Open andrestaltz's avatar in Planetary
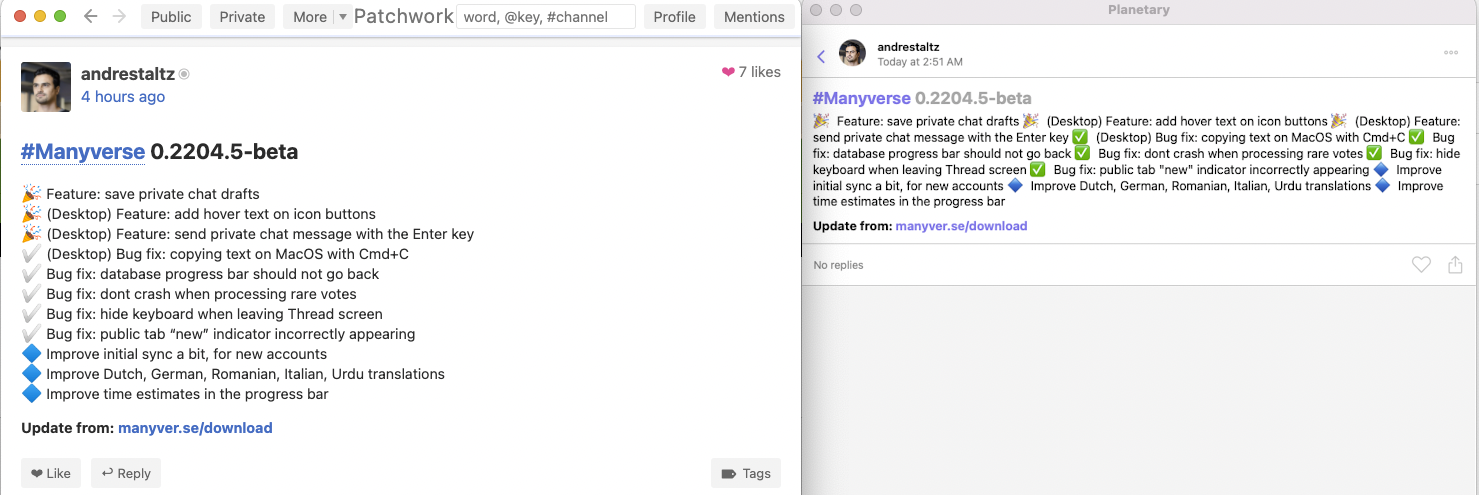1479x495 pixels. pos(852,53)
